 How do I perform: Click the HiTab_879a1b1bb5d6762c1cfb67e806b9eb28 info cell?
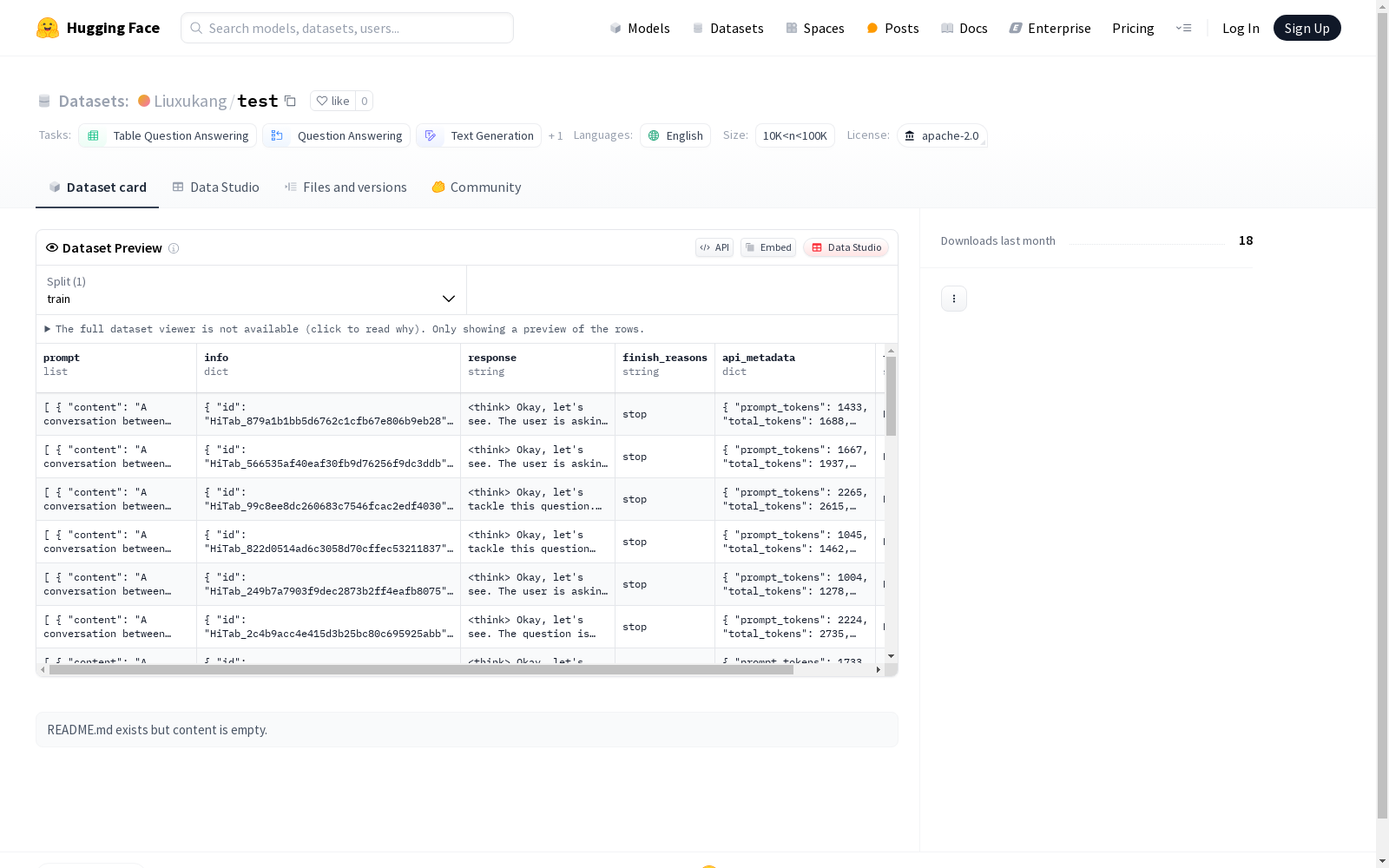(x=329, y=414)
